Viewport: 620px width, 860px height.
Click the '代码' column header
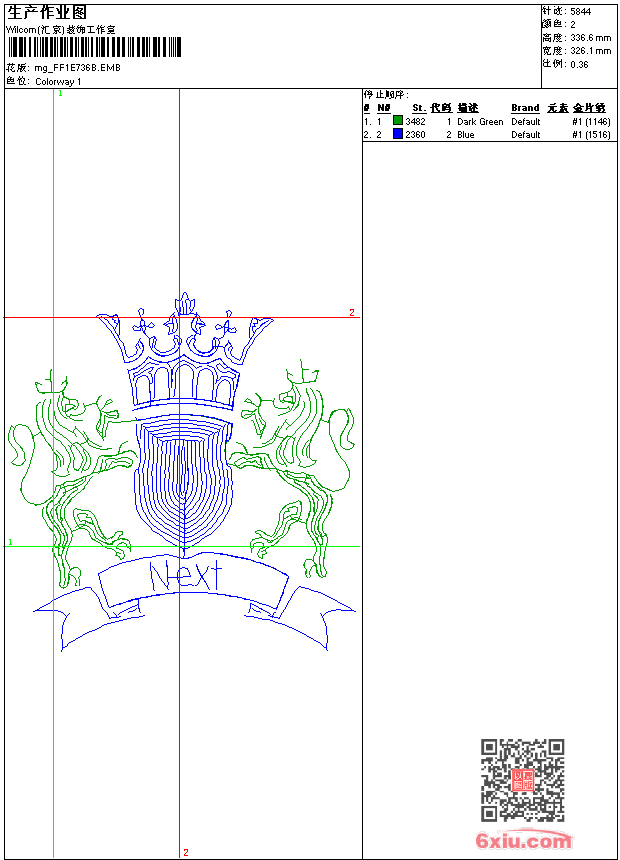click(441, 108)
